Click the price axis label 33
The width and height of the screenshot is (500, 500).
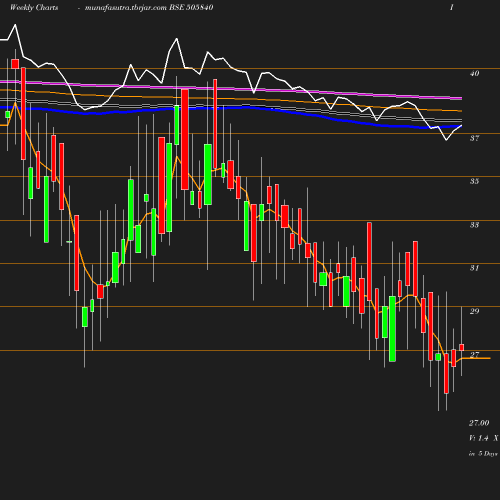tap(474, 225)
